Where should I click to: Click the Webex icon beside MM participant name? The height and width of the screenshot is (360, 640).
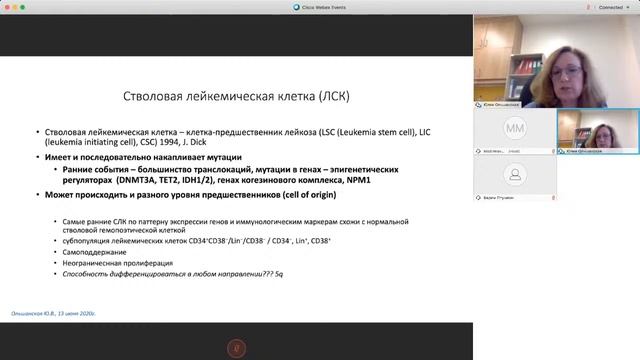point(478,151)
